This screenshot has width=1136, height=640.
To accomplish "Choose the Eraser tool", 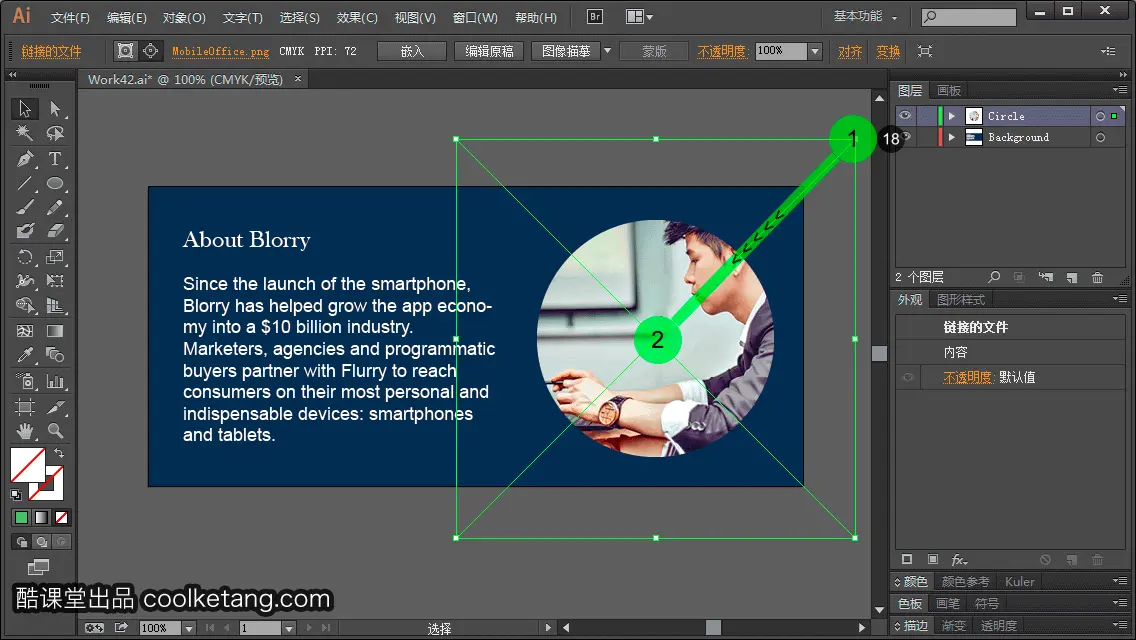I will click(55, 232).
